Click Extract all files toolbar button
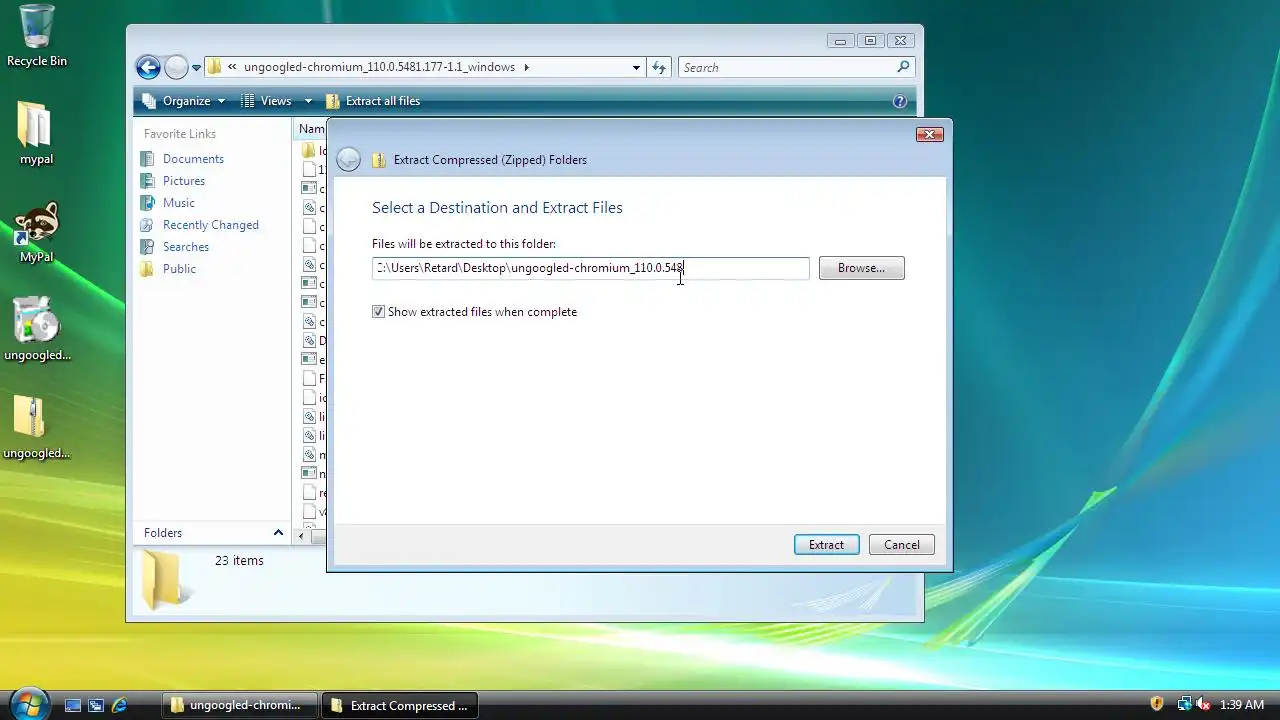Screen dimensions: 1280x720 tap(372, 101)
